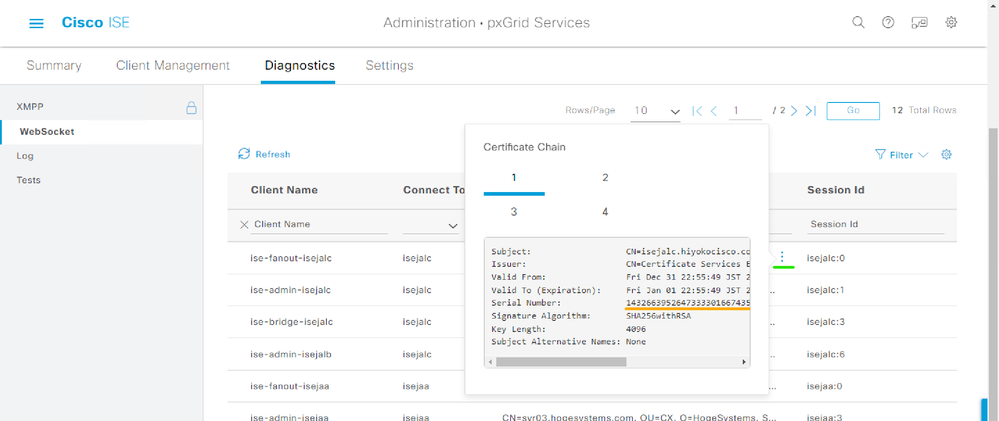Click session id isejalc:1
Image resolution: width=999 pixels, height=421 pixels.
[x=826, y=290]
